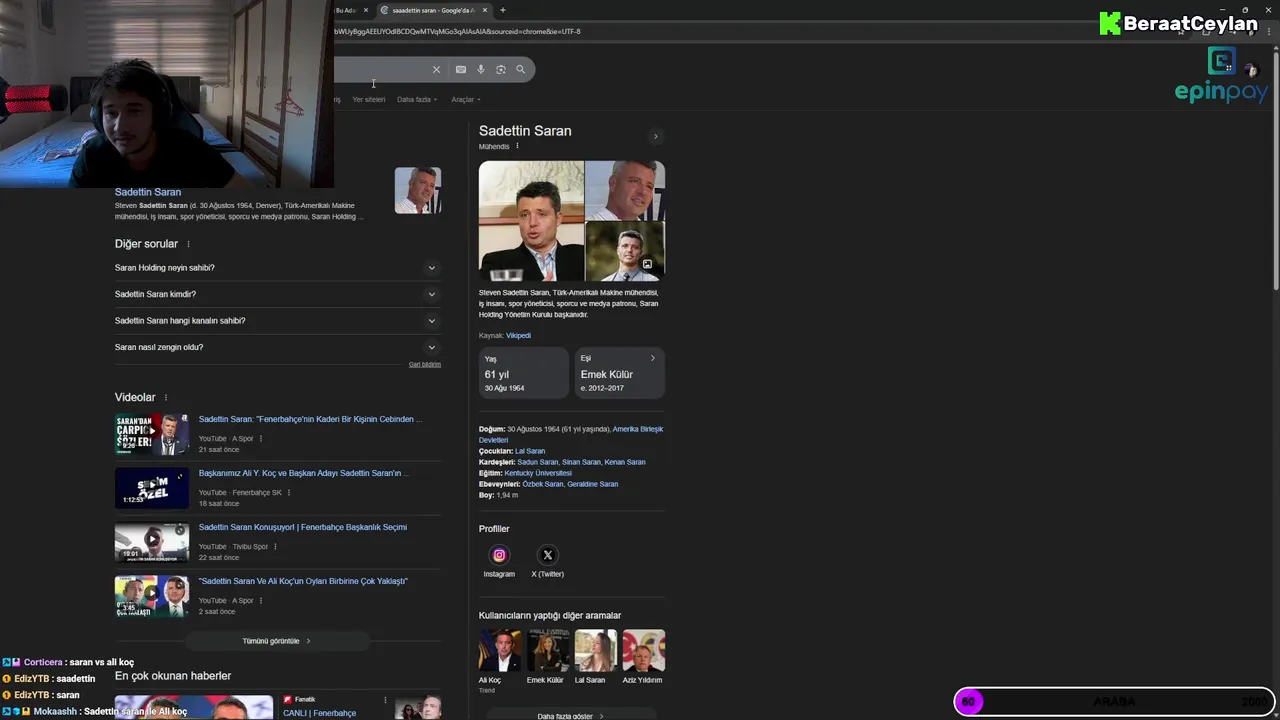Open the 'Vikipedi' source link
This screenshot has width=1280, height=720.
518,336
